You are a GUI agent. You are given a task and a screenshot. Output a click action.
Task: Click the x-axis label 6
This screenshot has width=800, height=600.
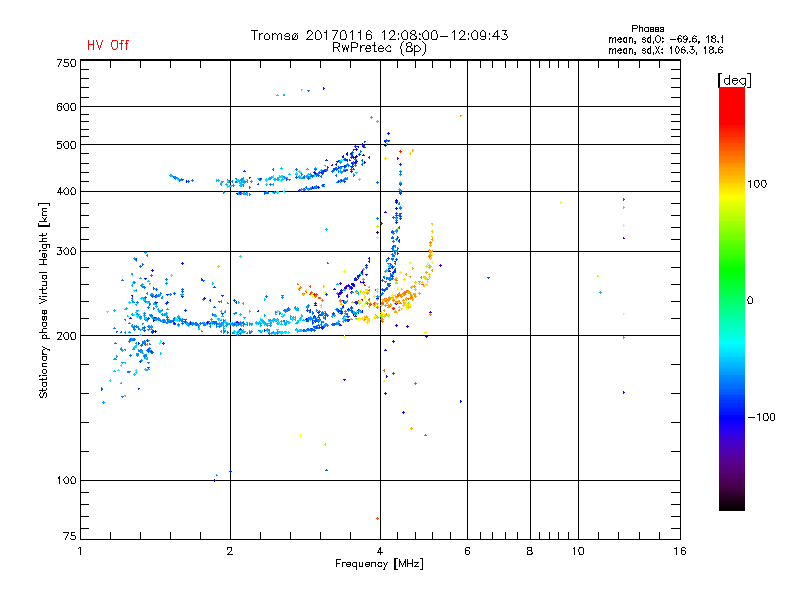point(467,551)
